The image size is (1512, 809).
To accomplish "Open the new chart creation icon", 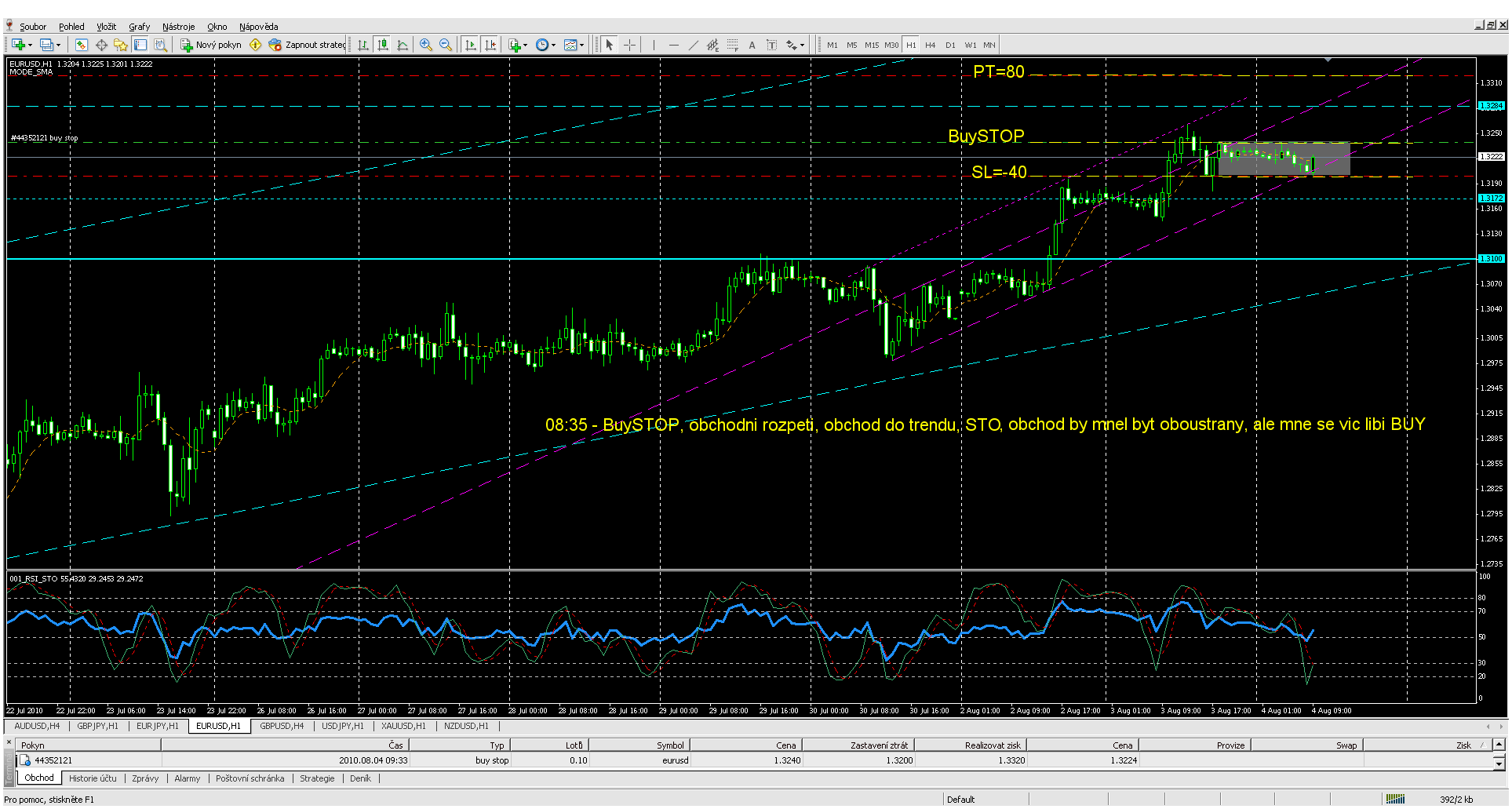I will pos(18,45).
